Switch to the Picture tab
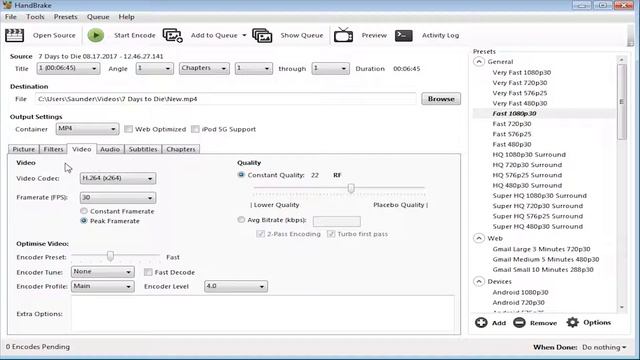 24,149
